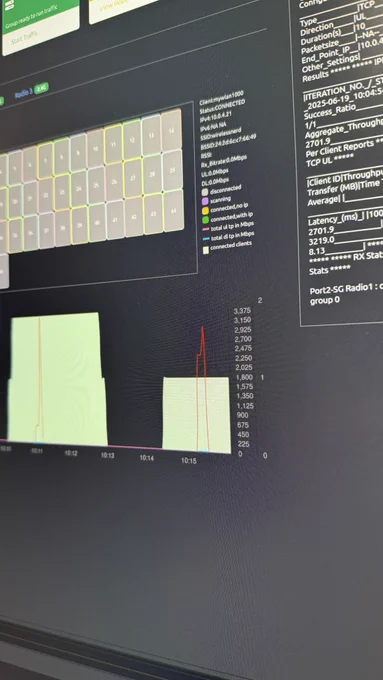The height and width of the screenshot is (680, 383).
Task: Select client tile 29
Action: (x=172, y=170)
